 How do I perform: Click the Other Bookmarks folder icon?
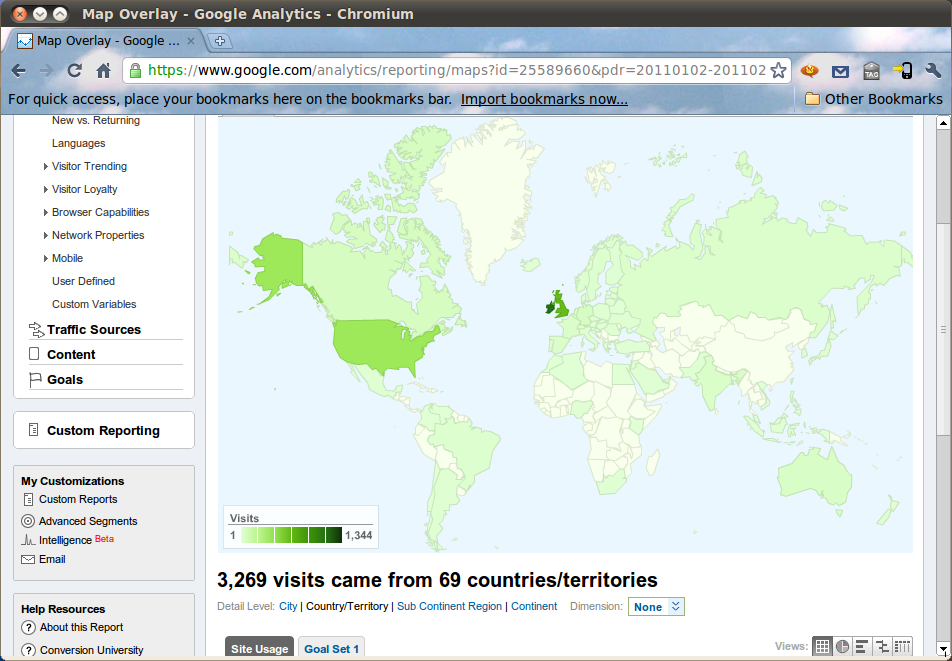click(812, 99)
